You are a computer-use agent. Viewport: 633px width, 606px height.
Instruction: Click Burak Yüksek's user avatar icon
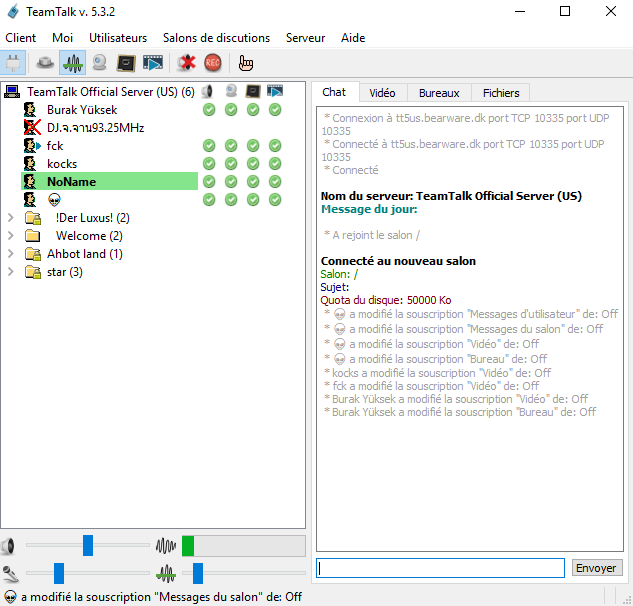click(30, 110)
